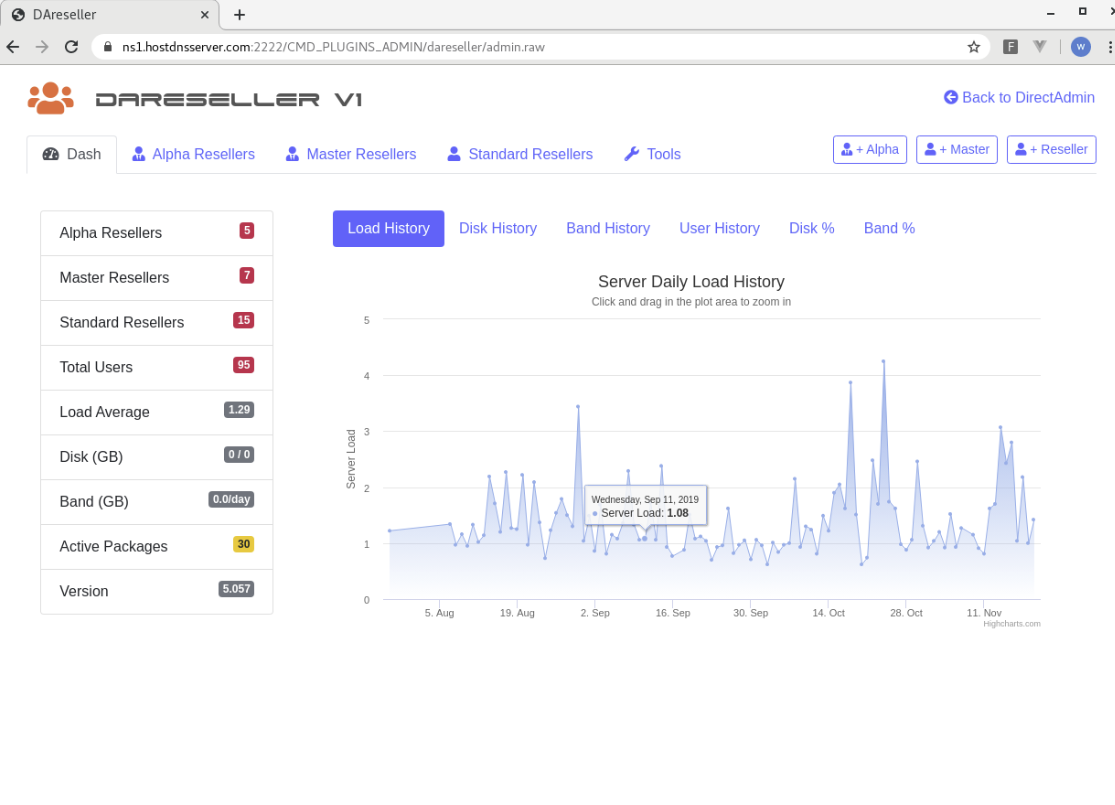Click the Alpha Resellers count badge 5
1115x805 pixels.
click(247, 230)
